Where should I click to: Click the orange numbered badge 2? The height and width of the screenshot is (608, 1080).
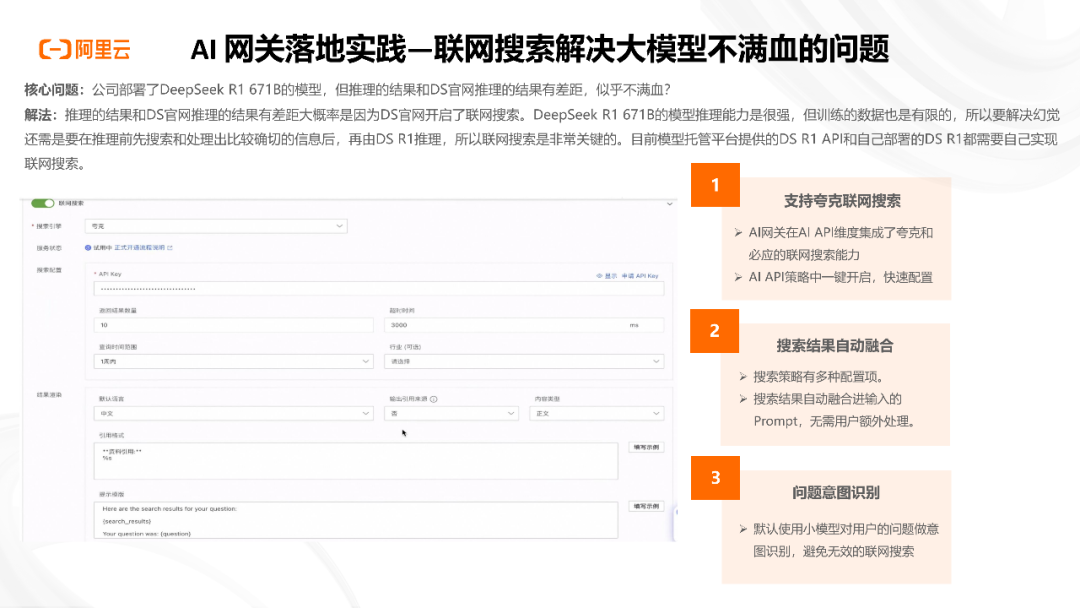pos(715,332)
